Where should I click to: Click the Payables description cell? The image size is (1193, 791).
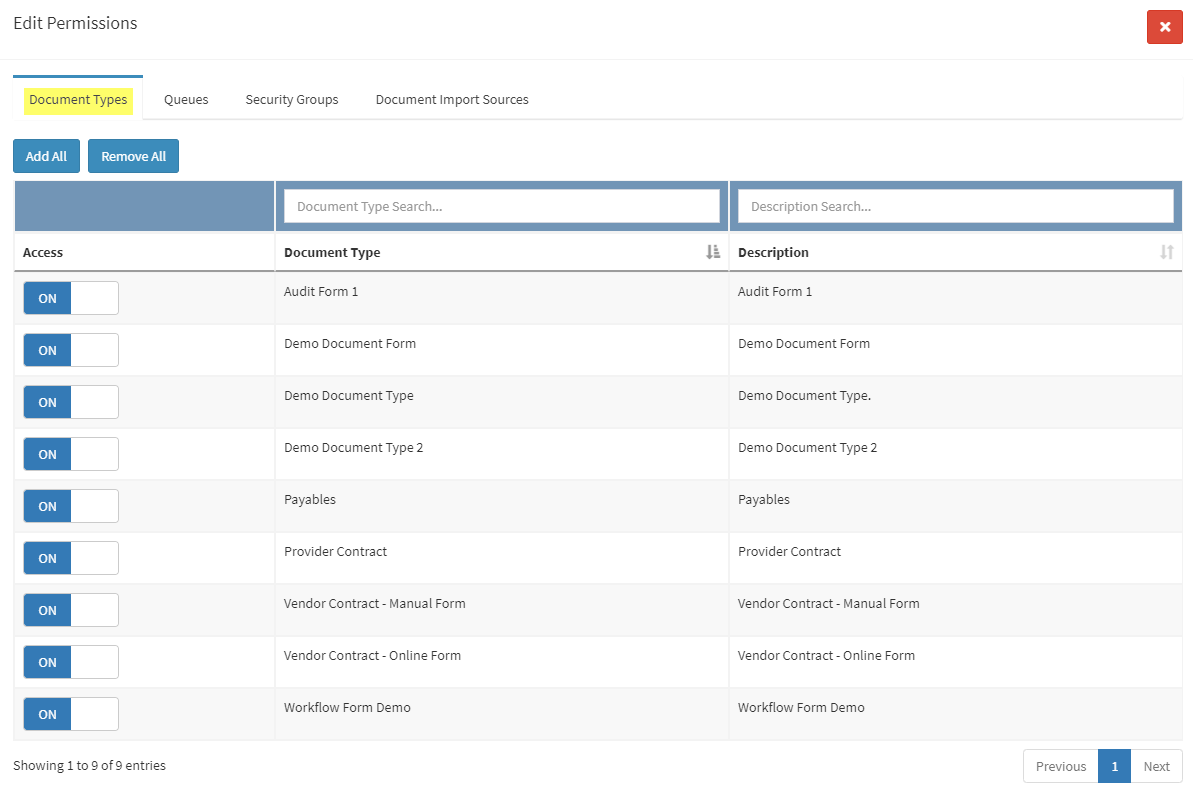coord(956,506)
